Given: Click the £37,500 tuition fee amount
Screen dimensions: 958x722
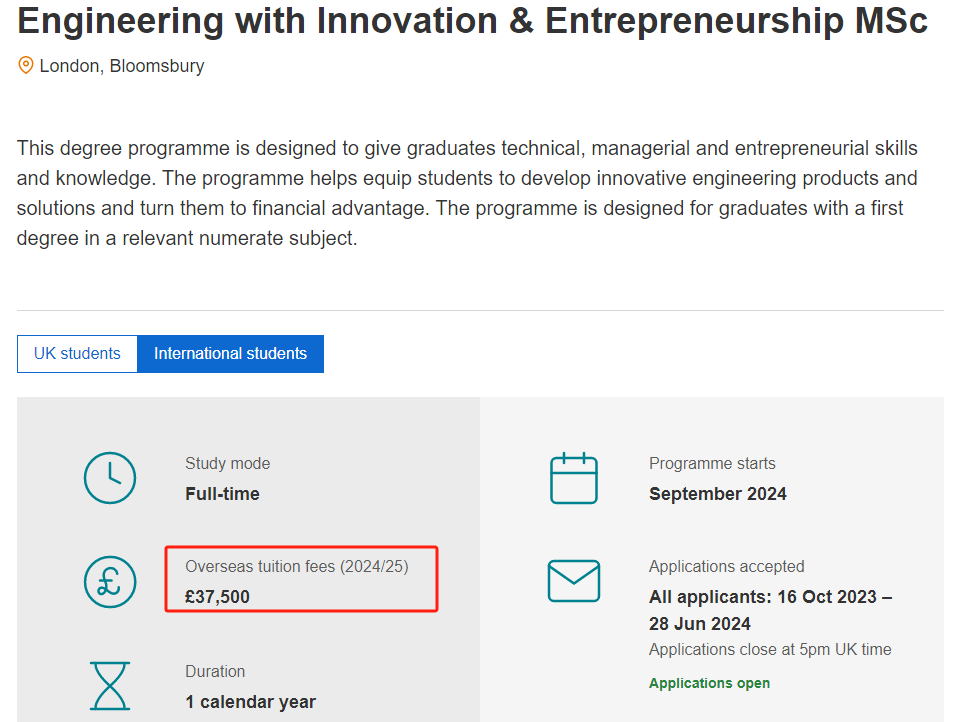Looking at the screenshot, I should [x=218, y=597].
